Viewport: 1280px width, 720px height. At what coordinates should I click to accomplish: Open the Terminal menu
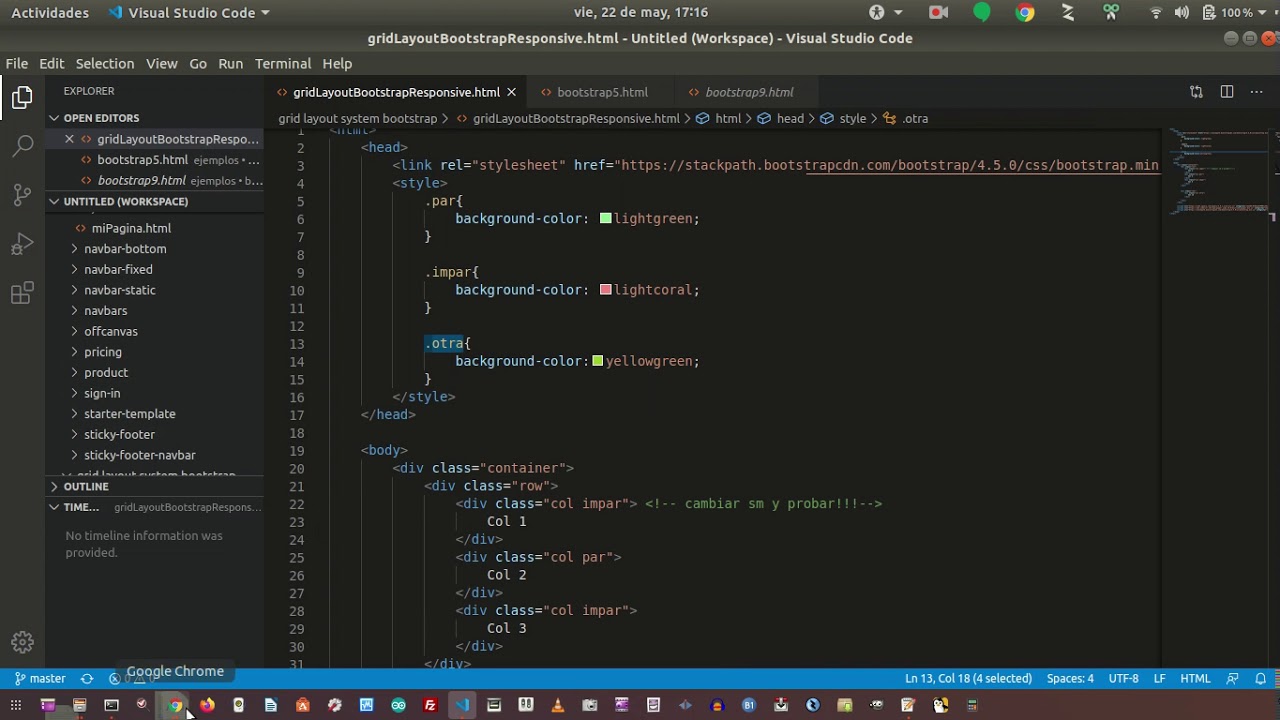click(283, 63)
